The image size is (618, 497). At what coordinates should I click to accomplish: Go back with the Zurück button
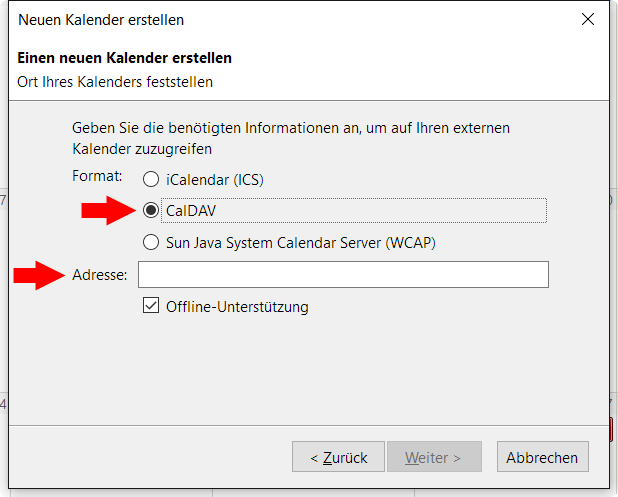338,457
